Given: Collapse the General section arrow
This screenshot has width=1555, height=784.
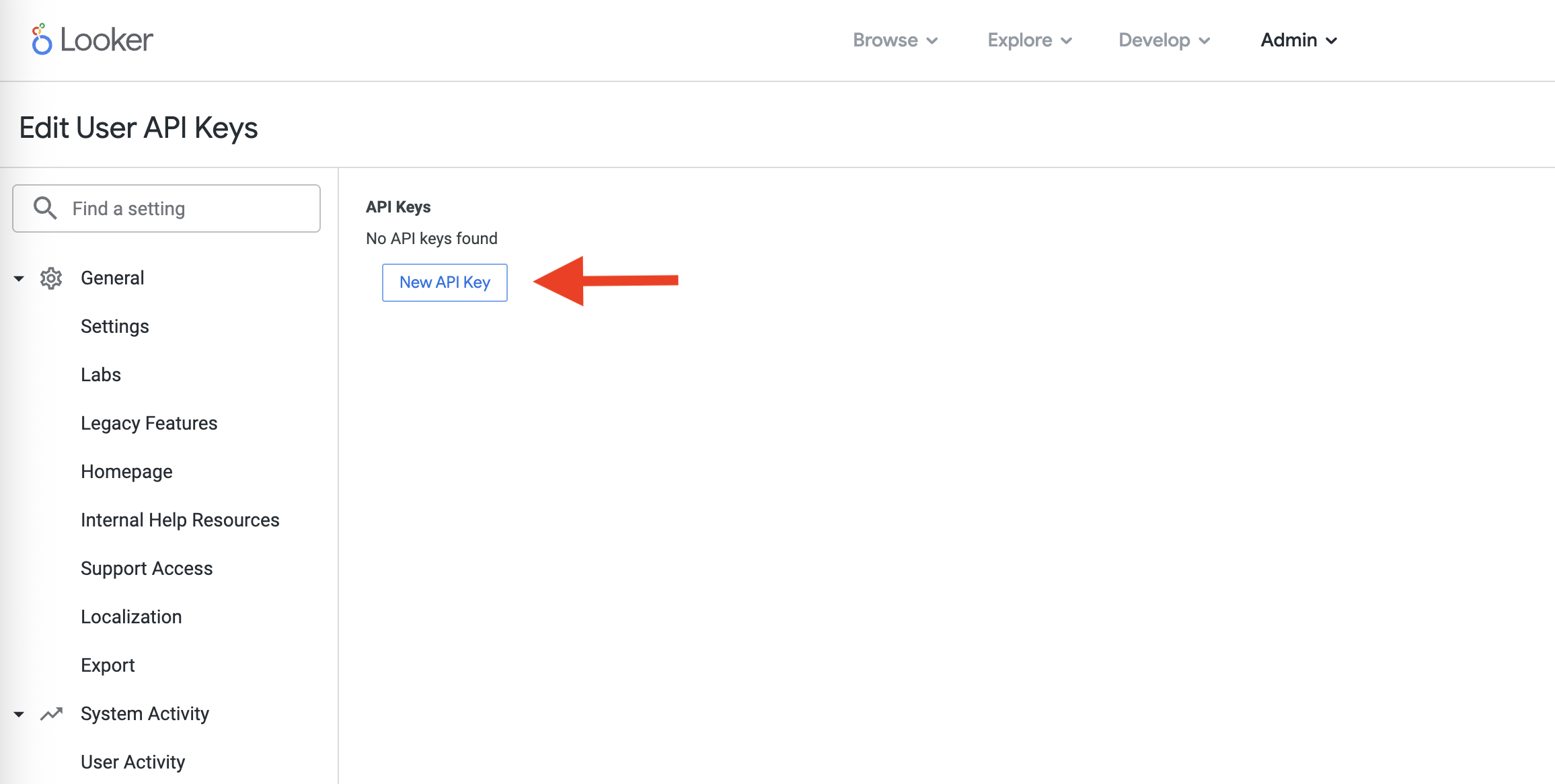Looking at the screenshot, I should click(x=19, y=278).
